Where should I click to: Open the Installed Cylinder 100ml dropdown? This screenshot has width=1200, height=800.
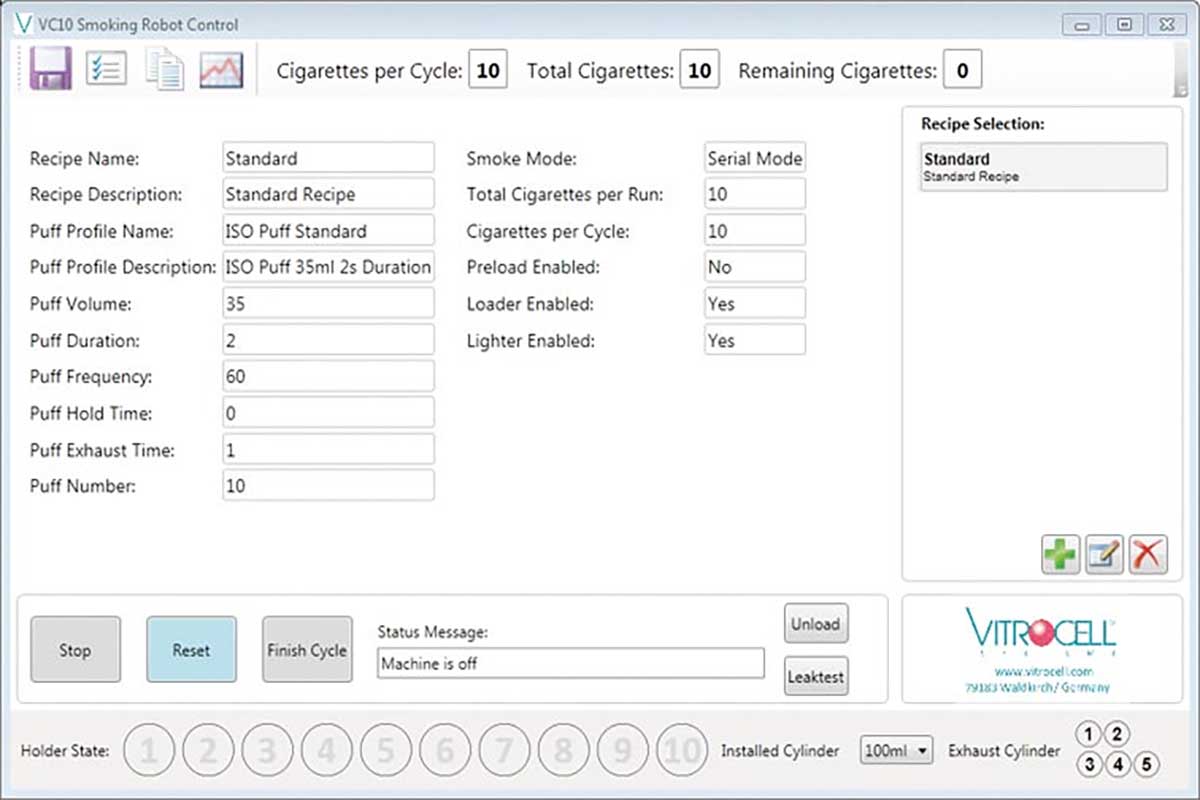(x=896, y=750)
